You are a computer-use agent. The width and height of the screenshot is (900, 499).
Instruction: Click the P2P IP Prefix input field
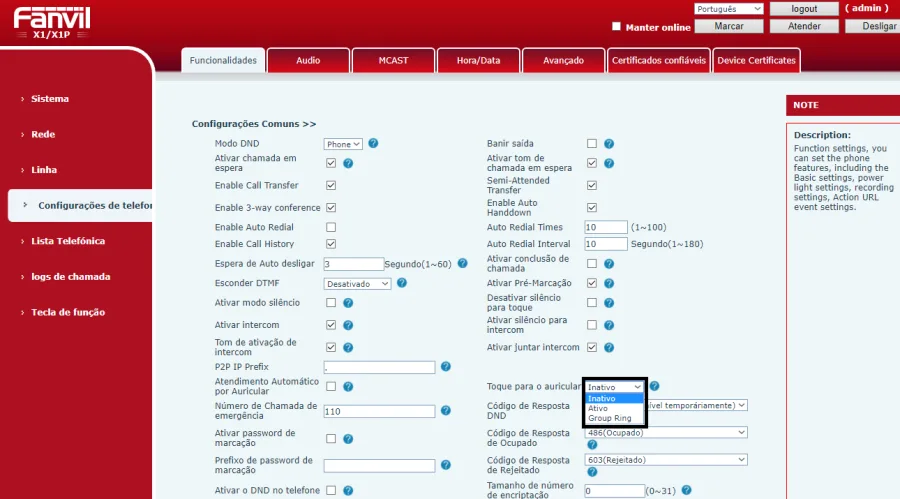pyautogui.click(x=379, y=367)
